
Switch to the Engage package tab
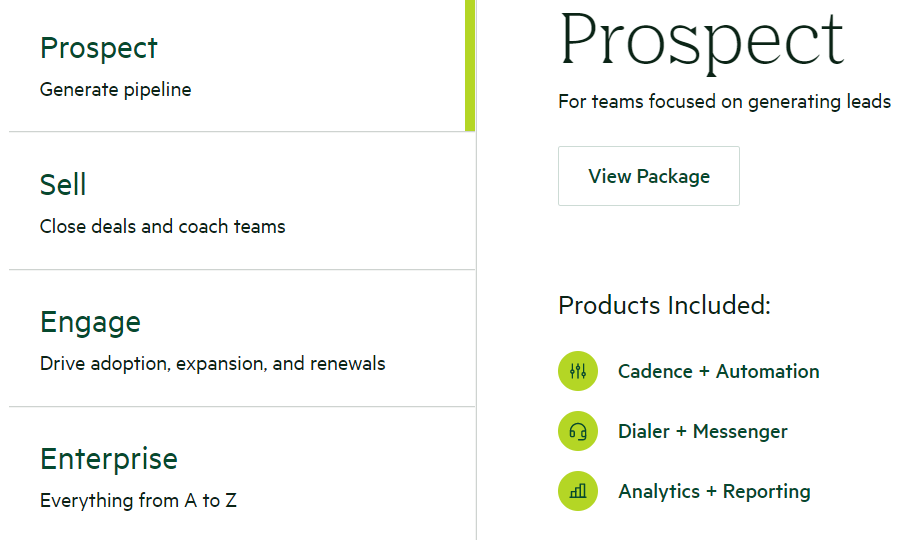242,338
